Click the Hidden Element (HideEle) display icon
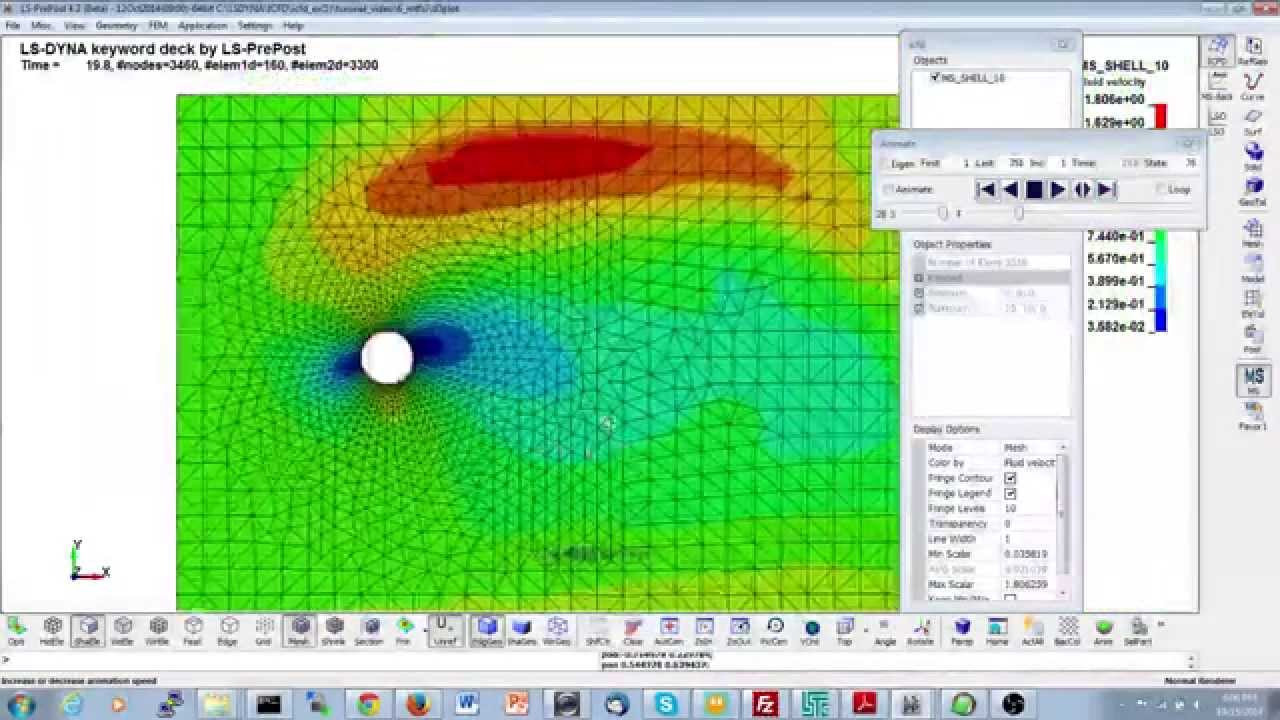The height and width of the screenshot is (720, 1280). 53,629
